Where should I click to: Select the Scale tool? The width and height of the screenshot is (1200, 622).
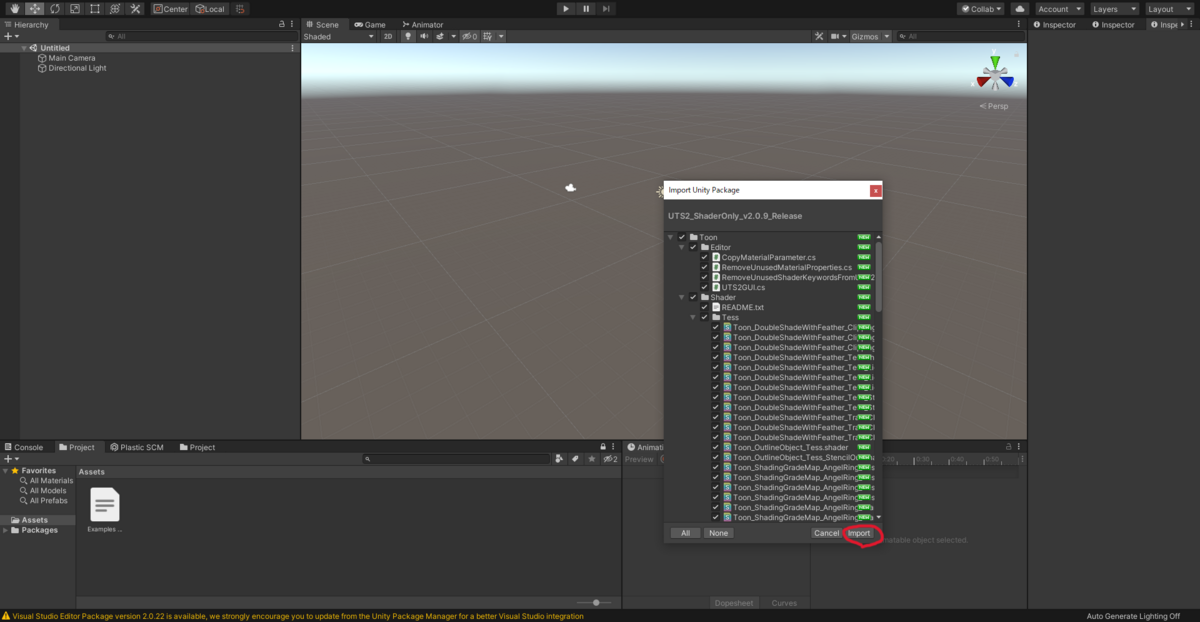pos(74,9)
